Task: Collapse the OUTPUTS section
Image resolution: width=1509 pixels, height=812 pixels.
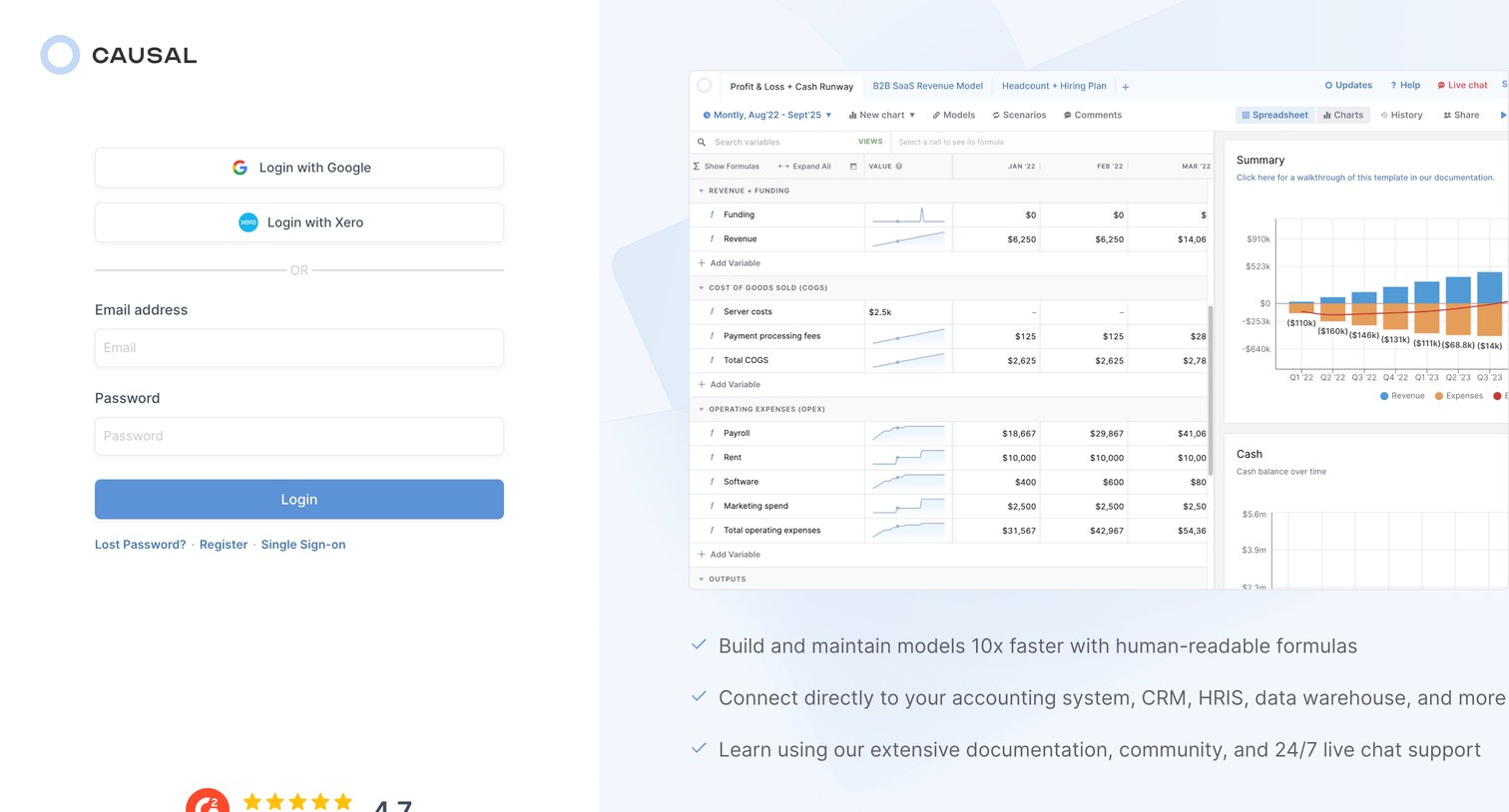Action: pos(701,580)
